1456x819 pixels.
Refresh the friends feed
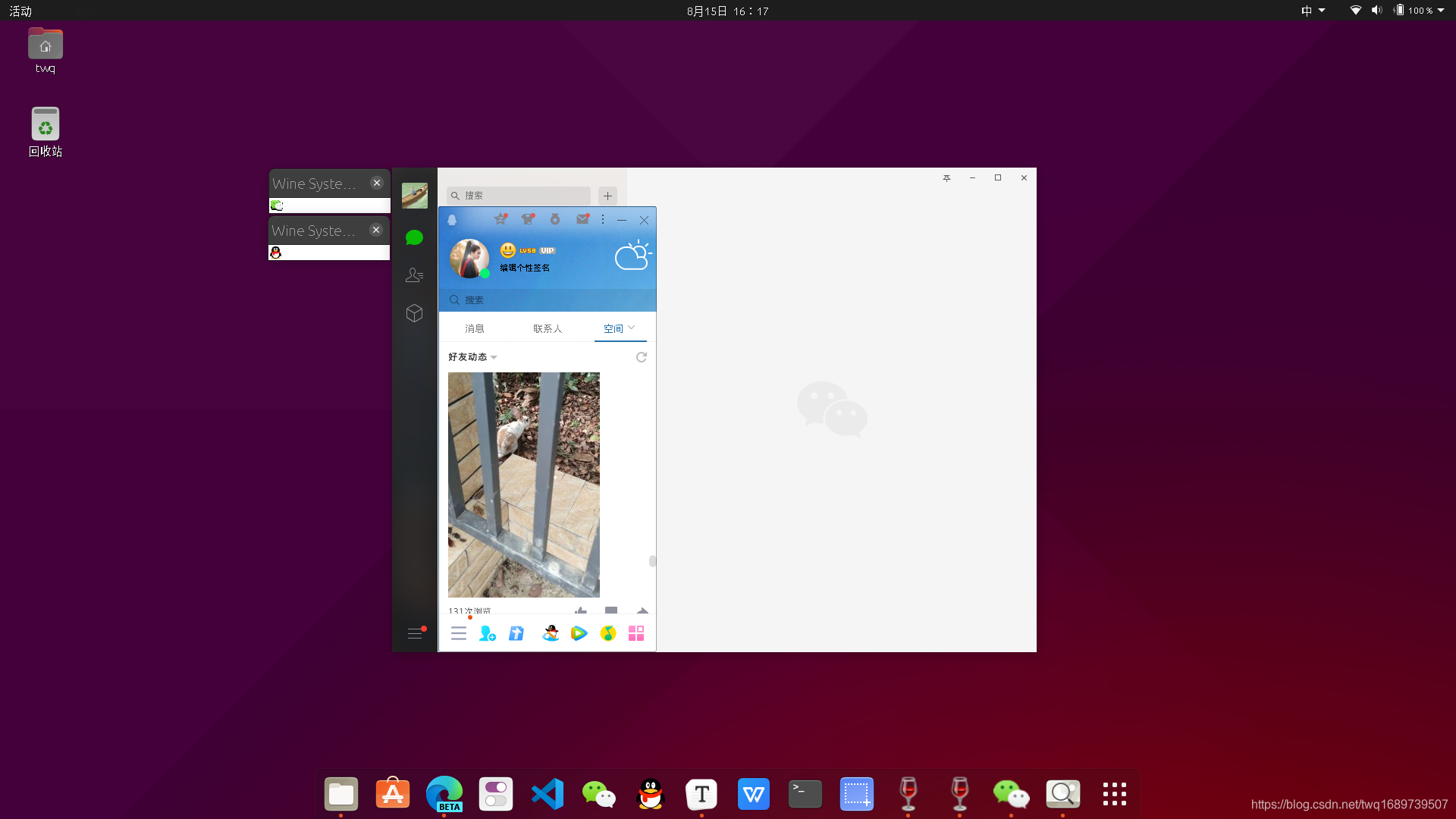click(642, 357)
